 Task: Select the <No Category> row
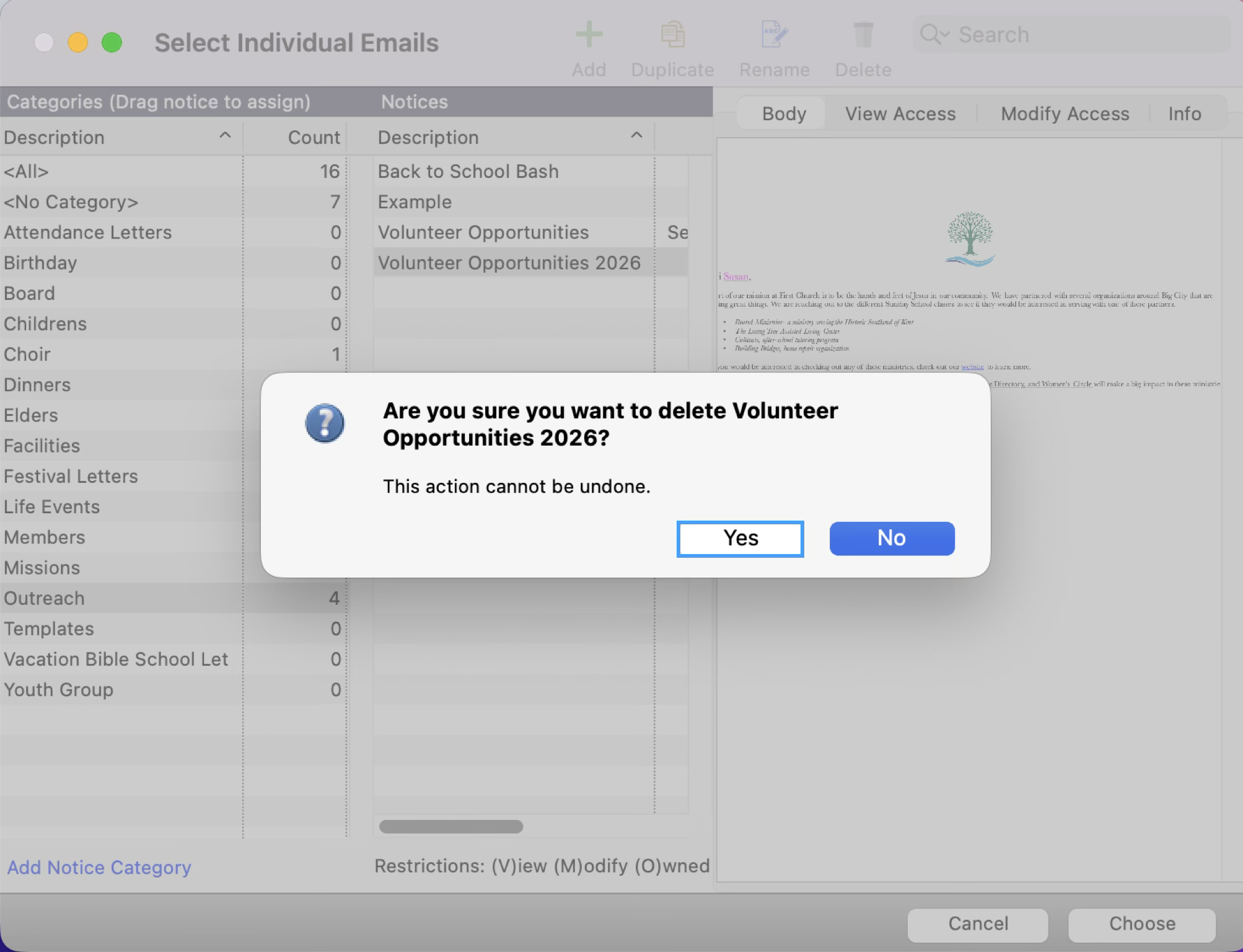tap(172, 202)
